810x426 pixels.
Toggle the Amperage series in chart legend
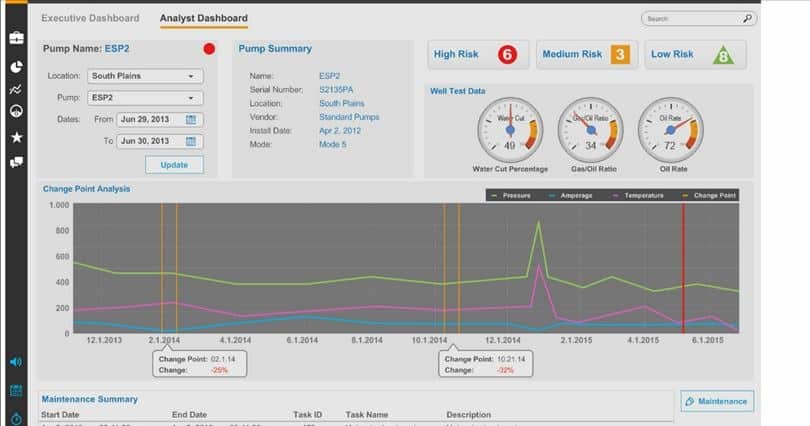571,195
